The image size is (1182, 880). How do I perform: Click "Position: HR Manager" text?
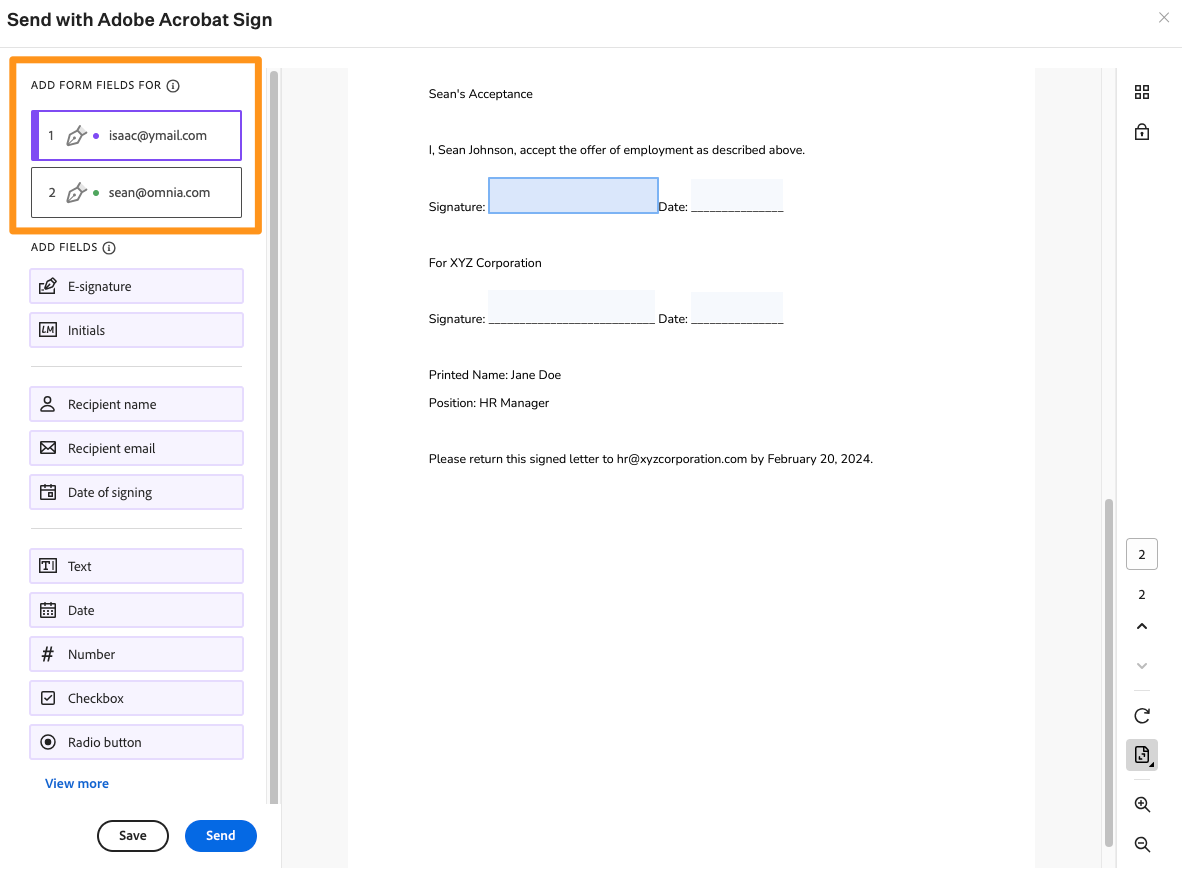[x=488, y=403]
